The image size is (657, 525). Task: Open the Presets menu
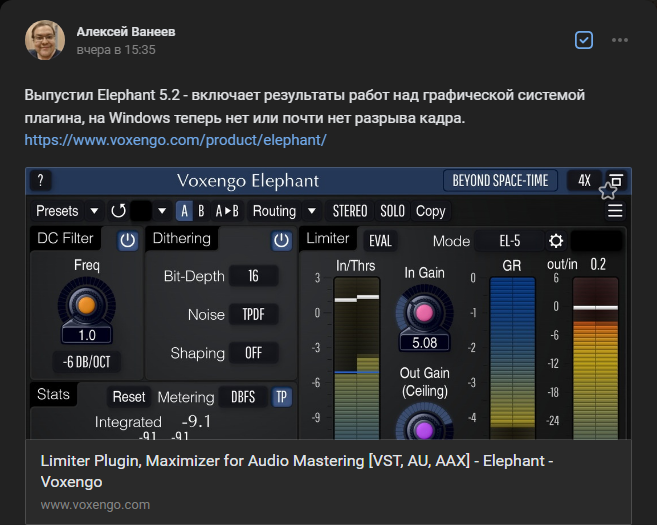pyautogui.click(x=57, y=211)
